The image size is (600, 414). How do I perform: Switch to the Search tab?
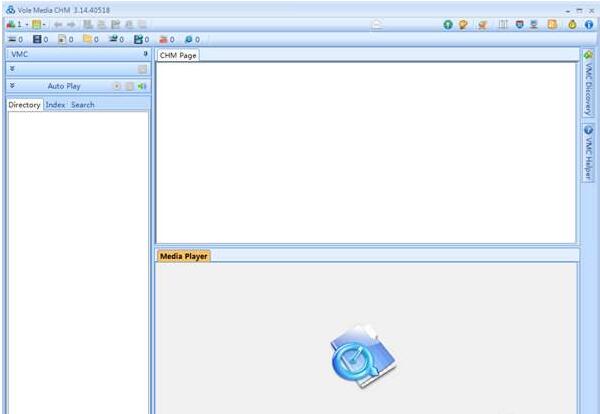[x=82, y=104]
